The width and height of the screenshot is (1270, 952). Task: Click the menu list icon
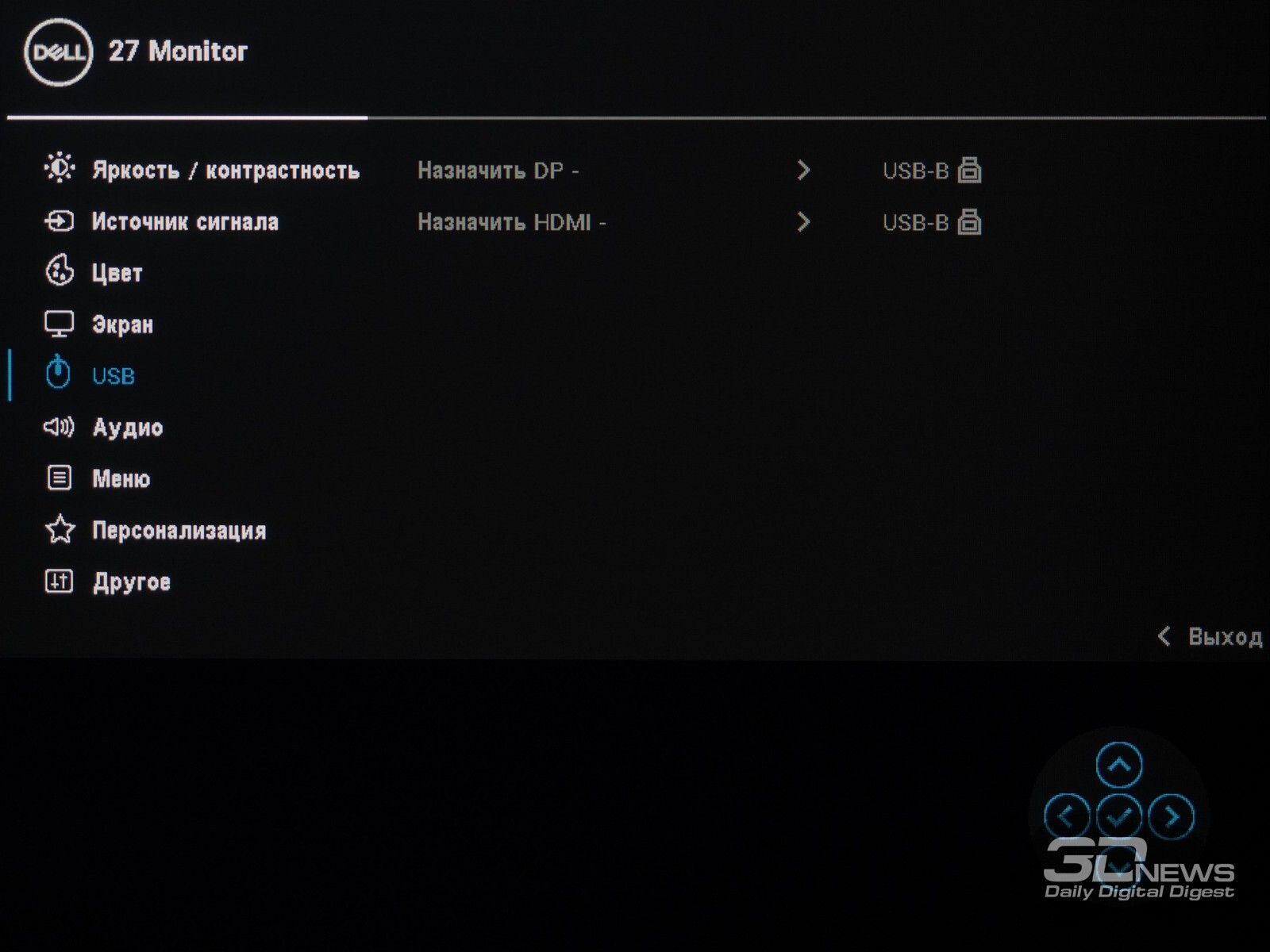60,478
